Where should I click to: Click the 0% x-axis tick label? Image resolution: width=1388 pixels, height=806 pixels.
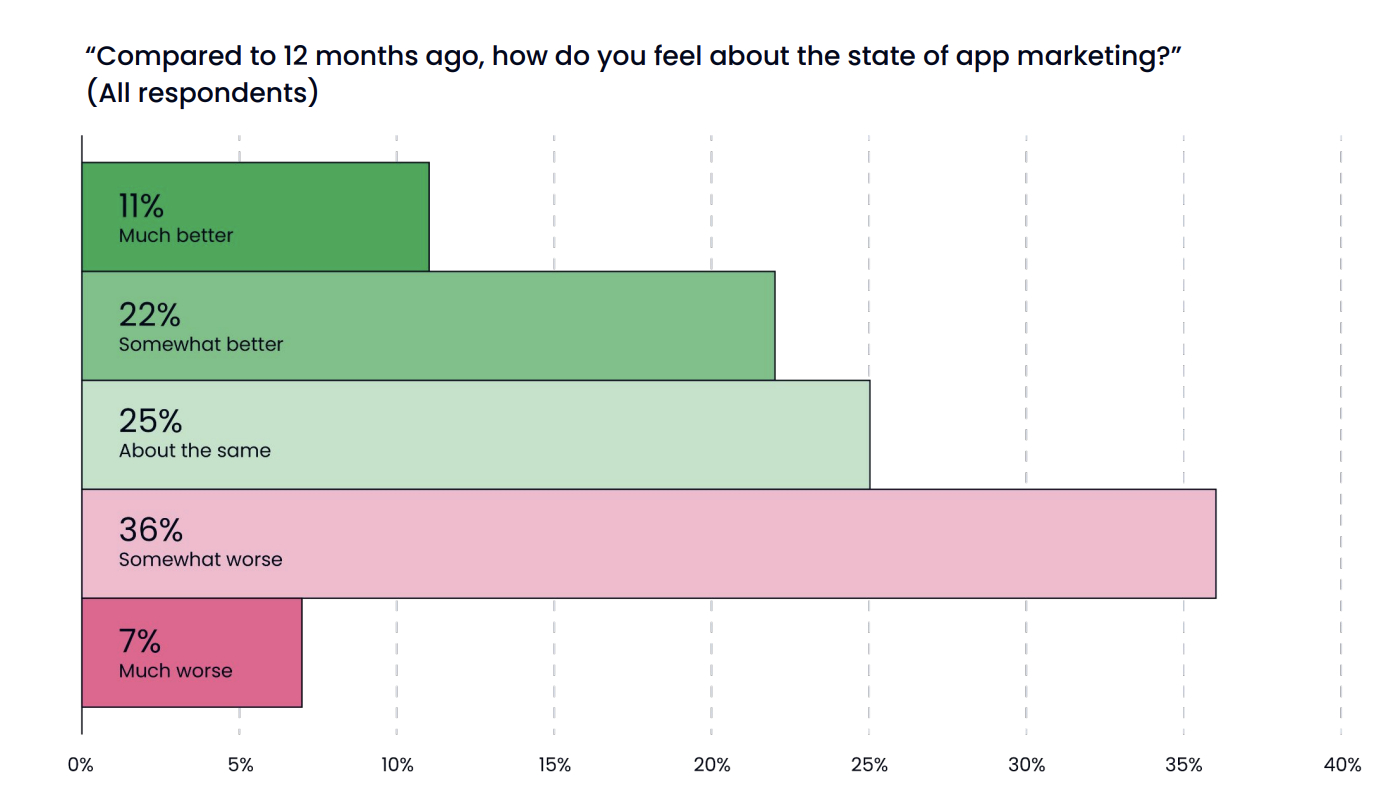(81, 766)
